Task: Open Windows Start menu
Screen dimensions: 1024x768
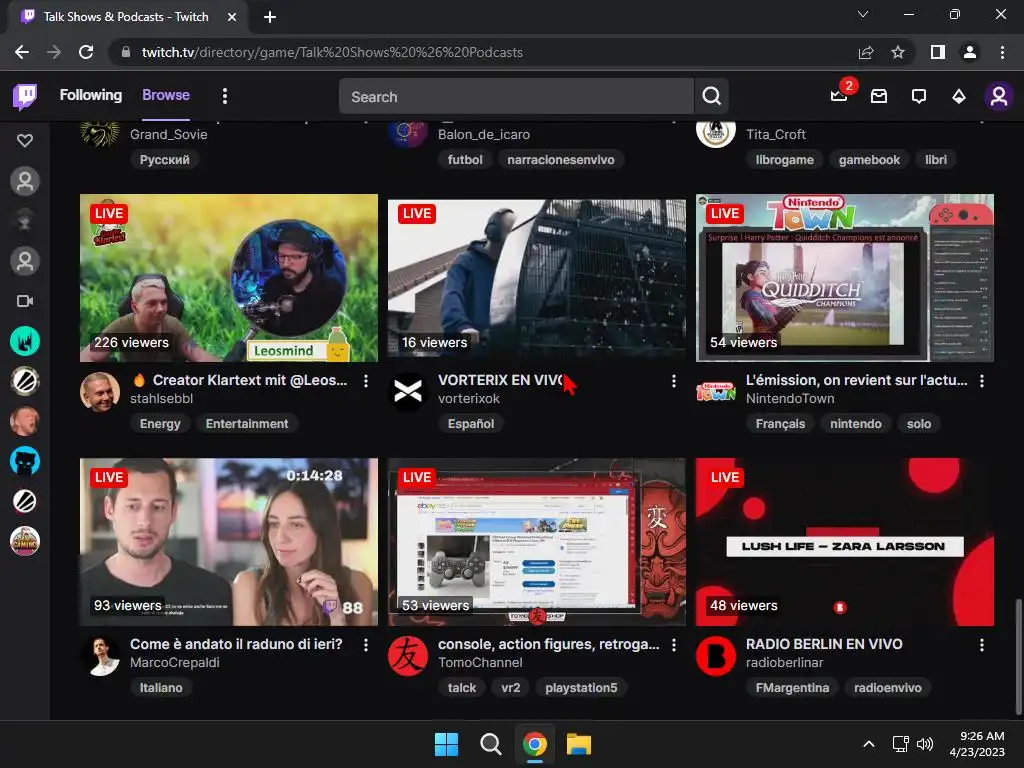Action: 447,744
